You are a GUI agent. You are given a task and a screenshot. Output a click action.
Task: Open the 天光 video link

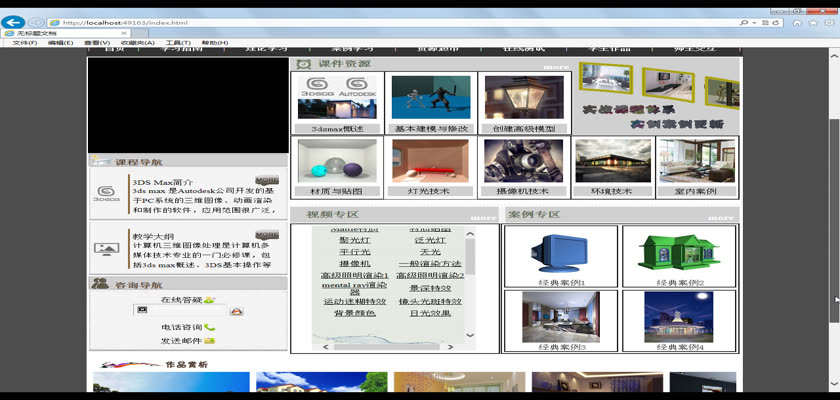(x=430, y=252)
